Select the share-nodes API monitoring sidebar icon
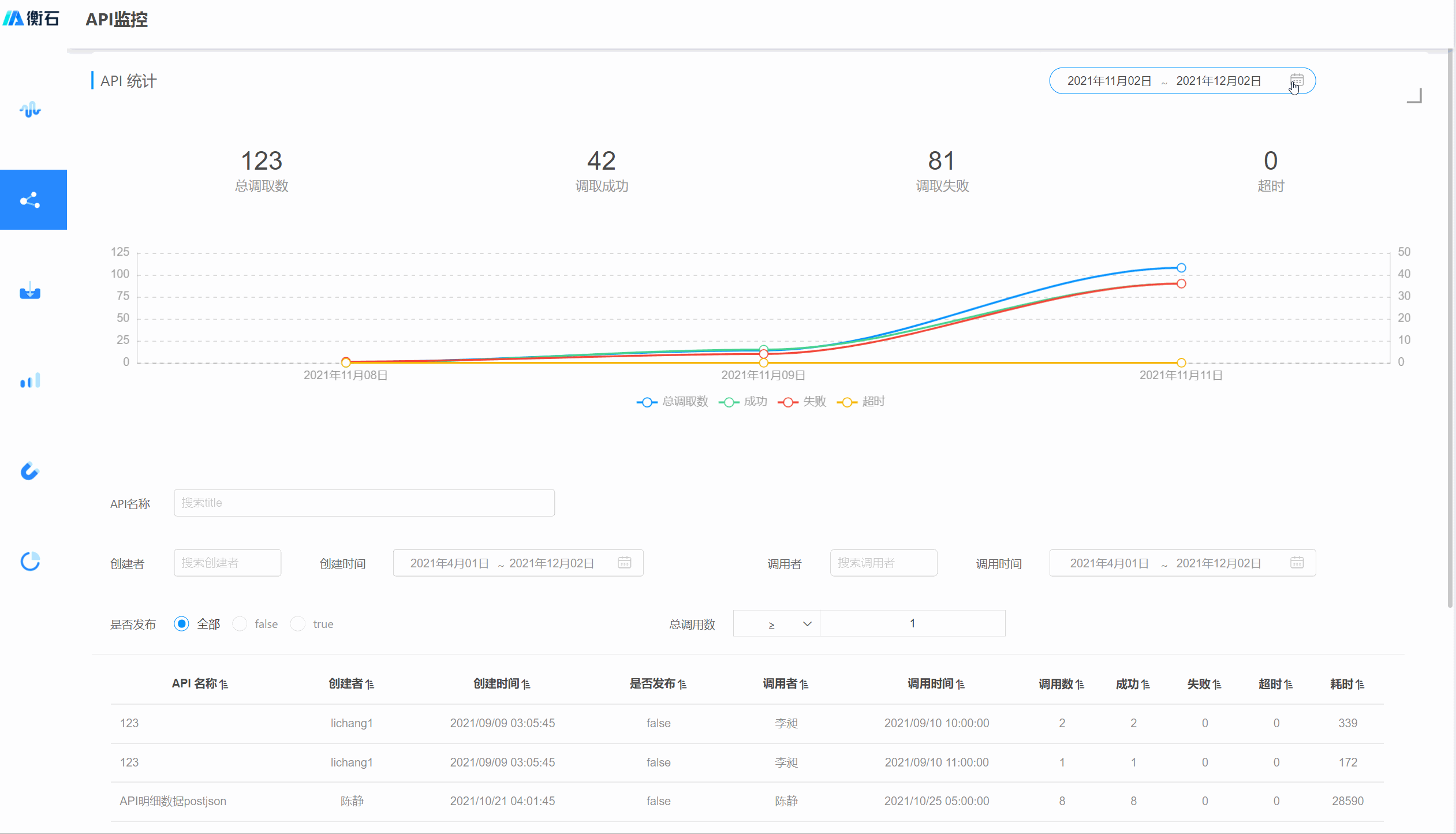This screenshot has height=834, width=1456. 30,200
